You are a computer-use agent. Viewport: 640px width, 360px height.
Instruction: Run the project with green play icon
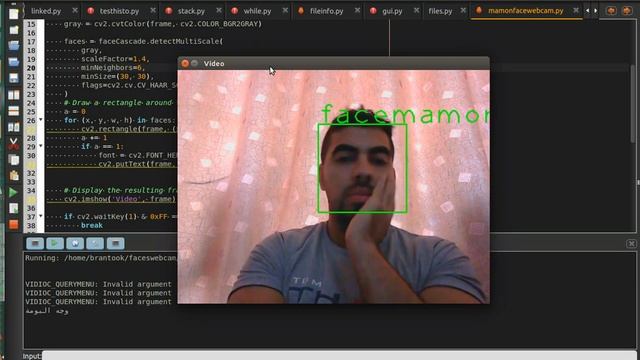(13, 192)
